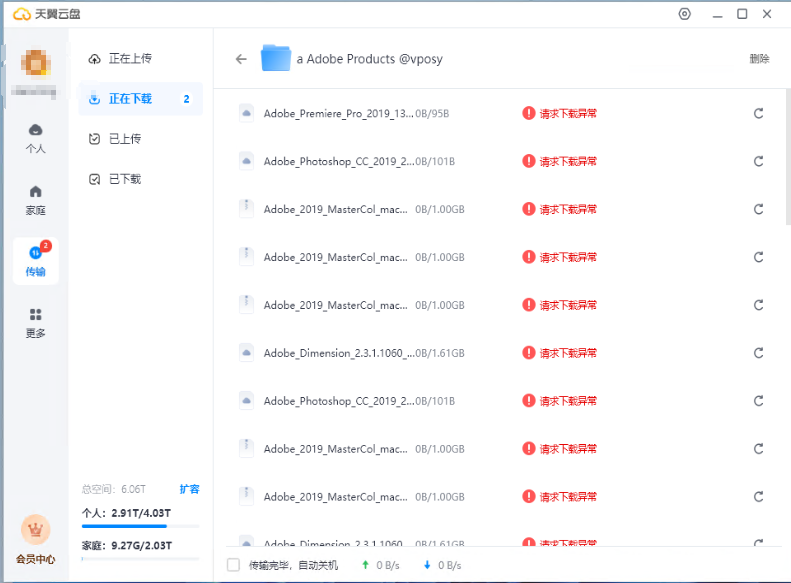
Task: Click error icon on first Adobe_Dimension row
Action: (528, 353)
